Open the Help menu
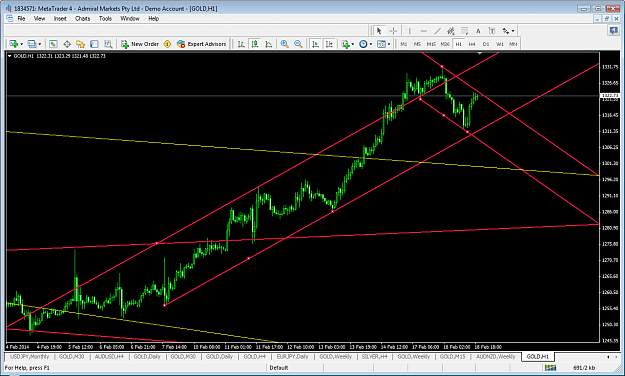The width and height of the screenshot is (625, 376). [x=153, y=18]
